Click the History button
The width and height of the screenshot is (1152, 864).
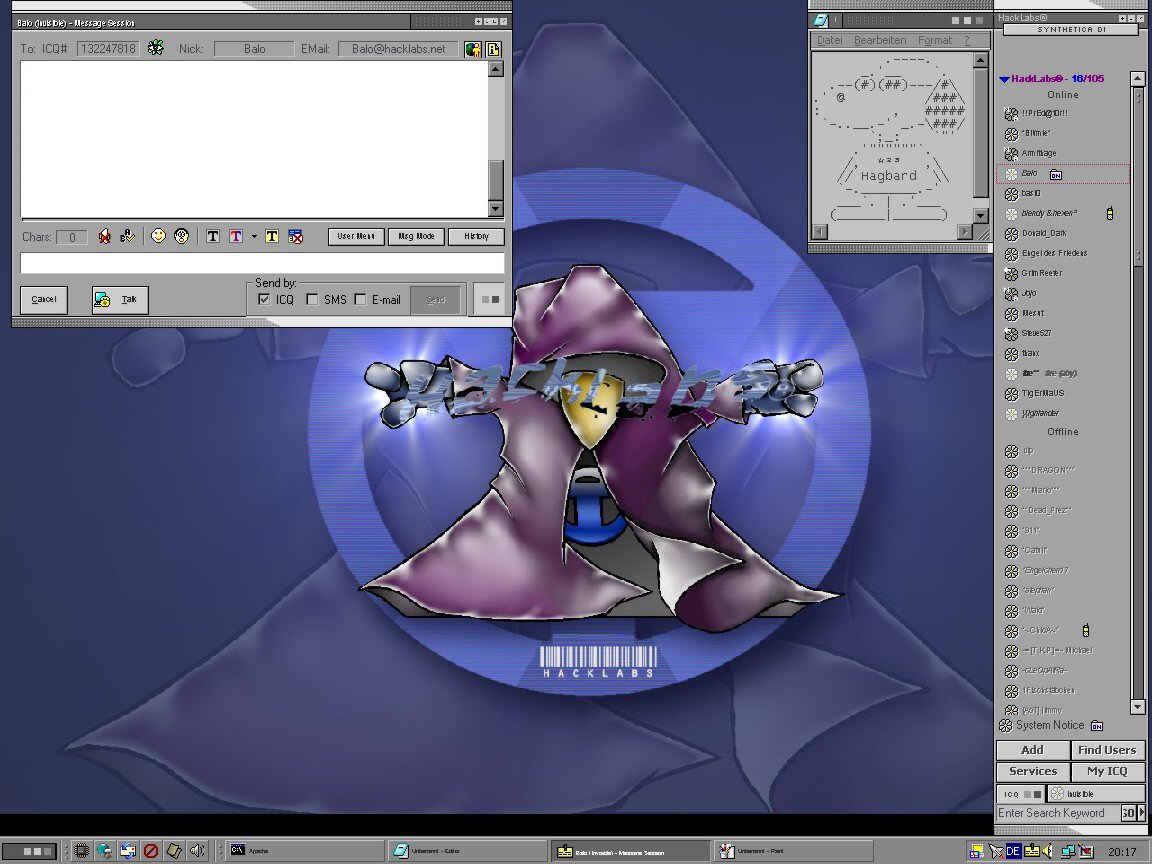tap(476, 237)
